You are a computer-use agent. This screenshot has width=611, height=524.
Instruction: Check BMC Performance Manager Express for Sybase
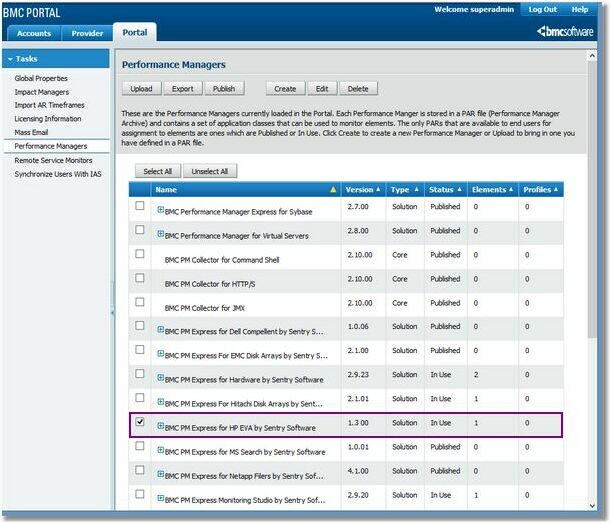click(140, 206)
